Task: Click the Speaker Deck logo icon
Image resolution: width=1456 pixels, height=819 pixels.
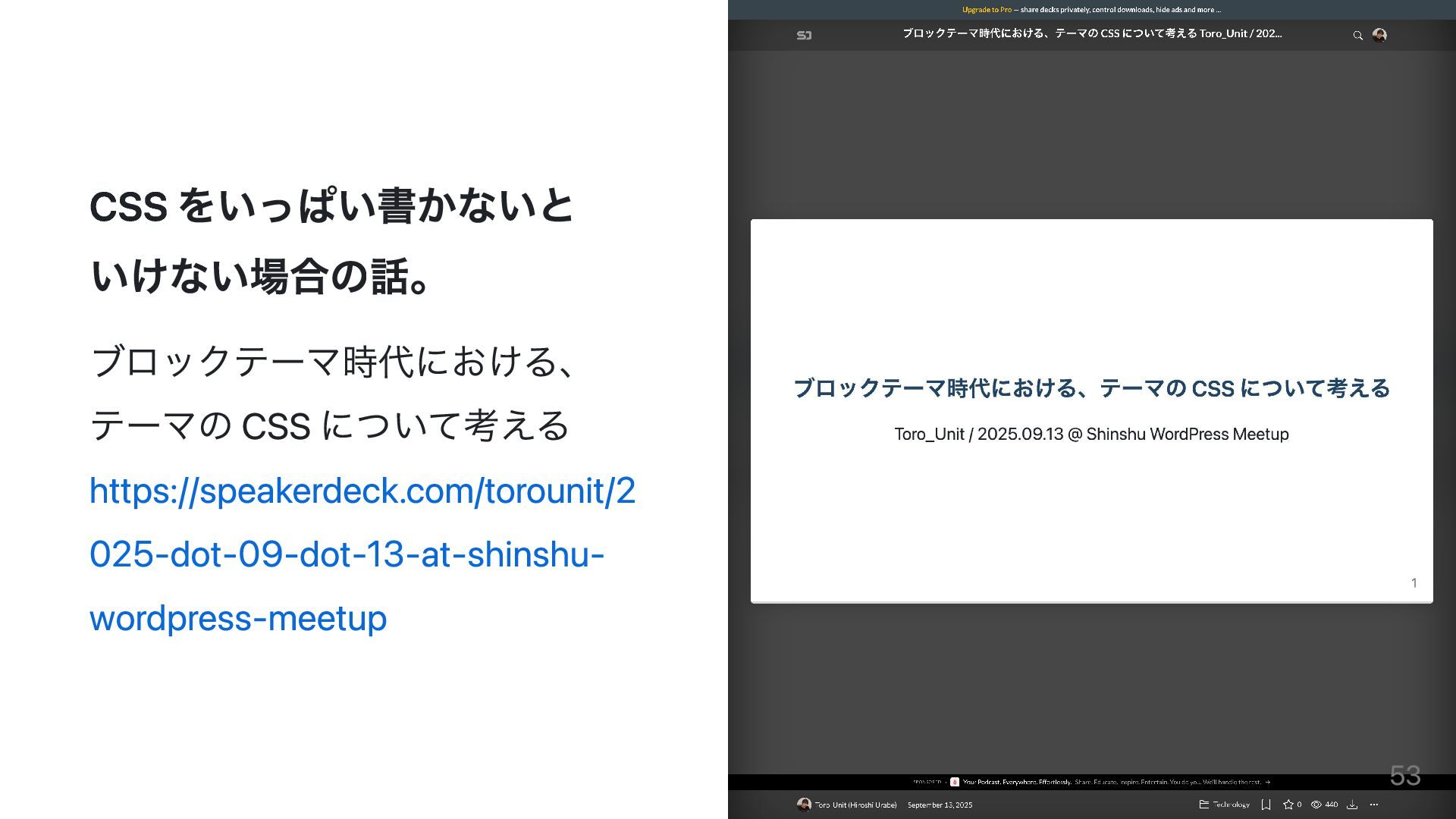Action: pyautogui.click(x=804, y=35)
